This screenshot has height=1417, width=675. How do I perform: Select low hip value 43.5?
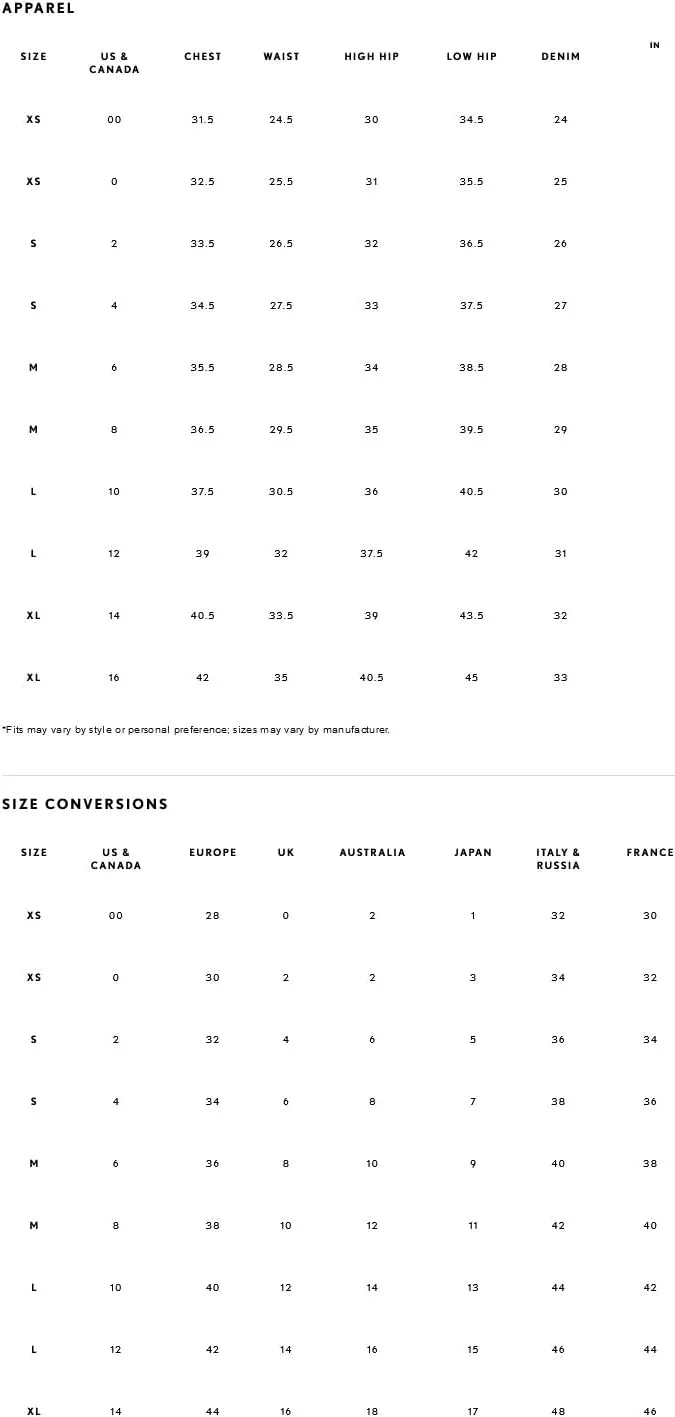(472, 616)
